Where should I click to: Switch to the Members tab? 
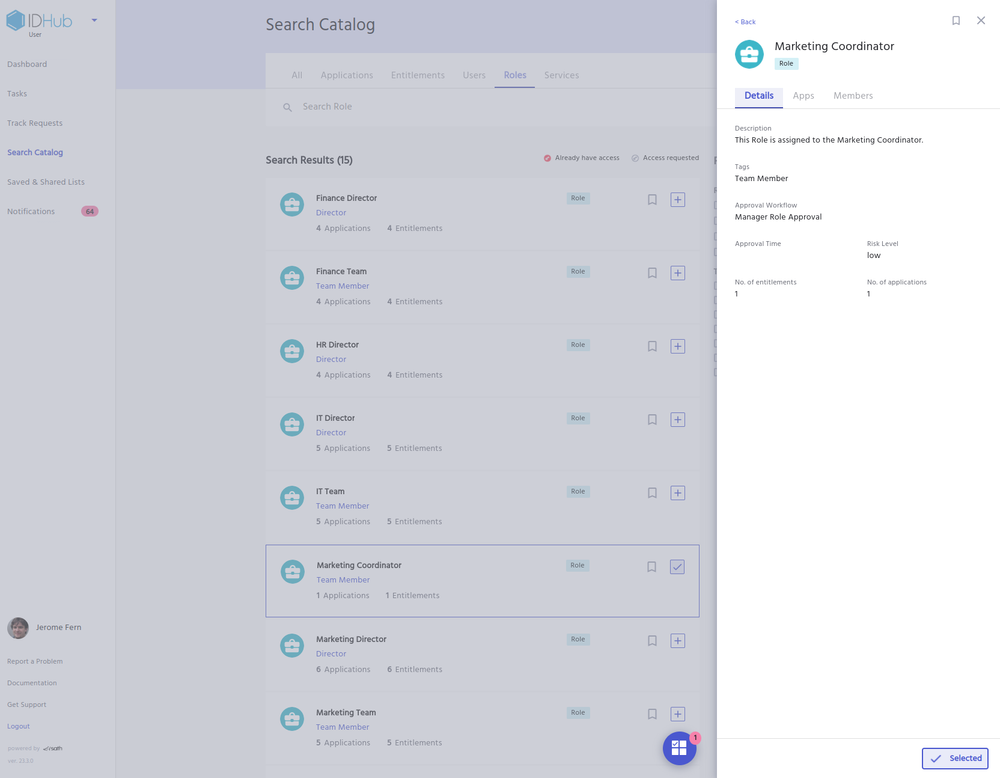853,96
